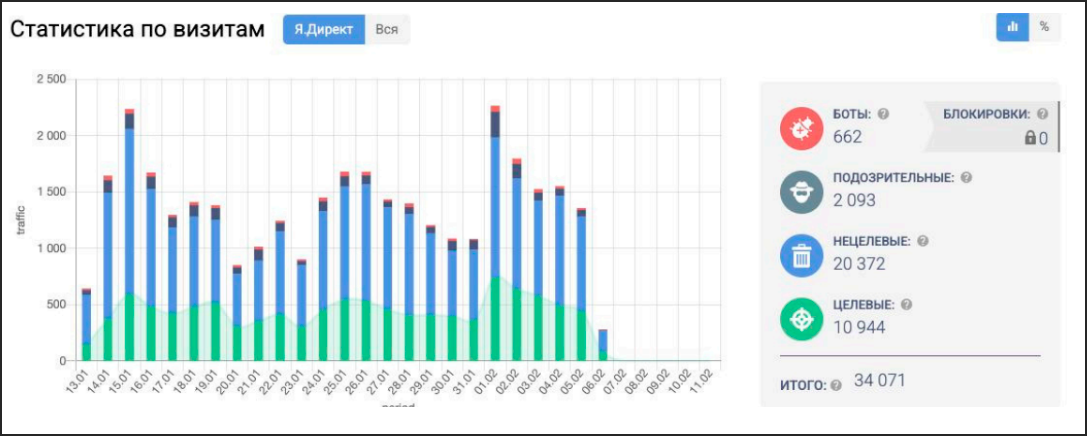Click the suspicious visitors spy icon
The height and width of the screenshot is (436, 1087).
[801, 190]
